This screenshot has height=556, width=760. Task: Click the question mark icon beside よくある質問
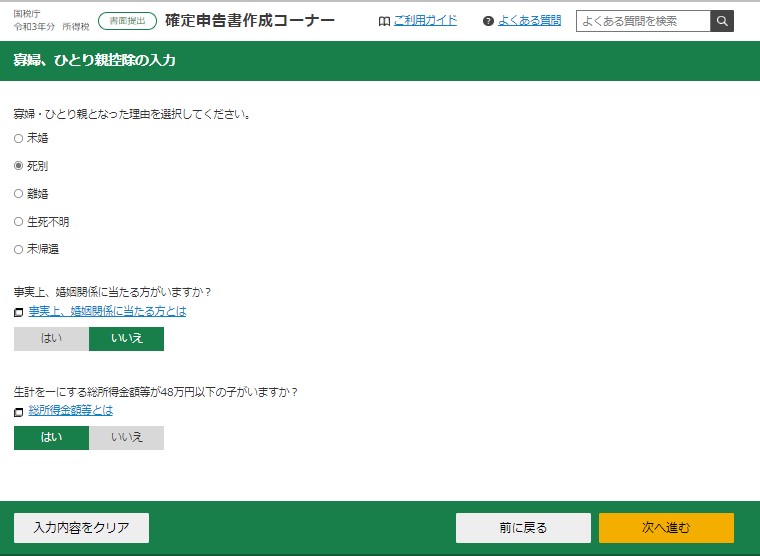click(x=488, y=21)
